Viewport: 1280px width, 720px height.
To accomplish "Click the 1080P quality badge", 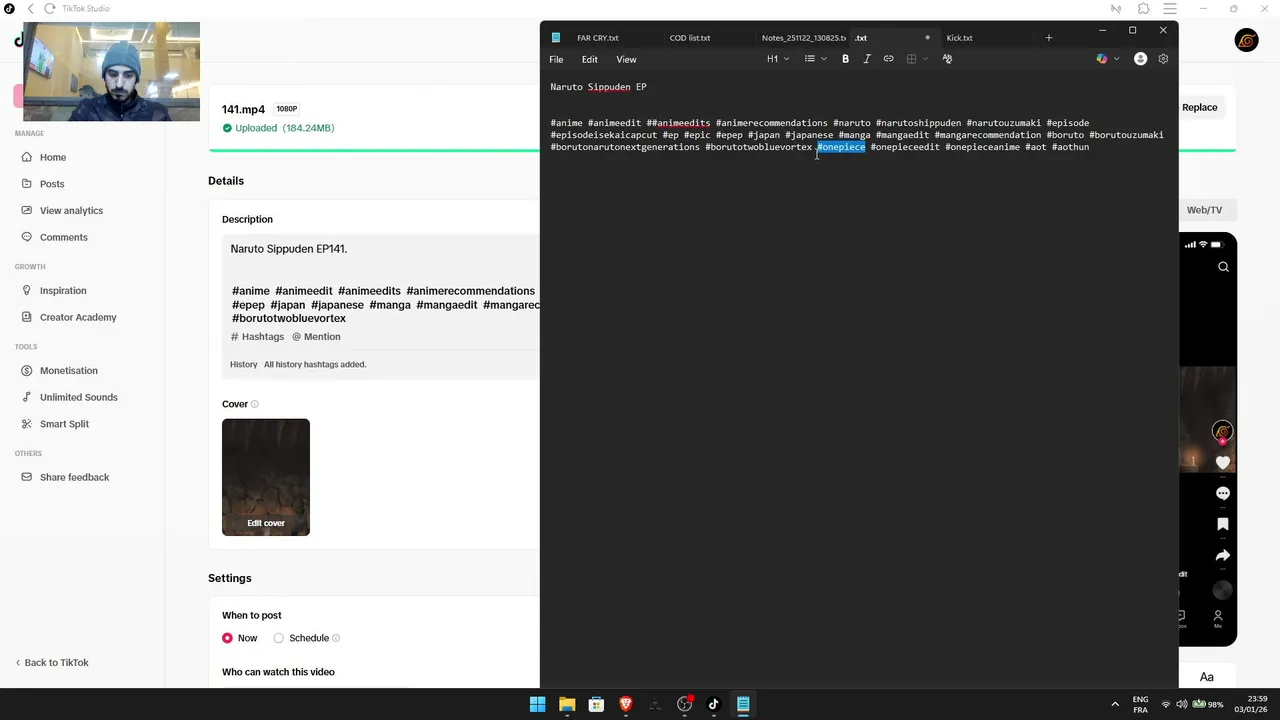I will click(286, 109).
